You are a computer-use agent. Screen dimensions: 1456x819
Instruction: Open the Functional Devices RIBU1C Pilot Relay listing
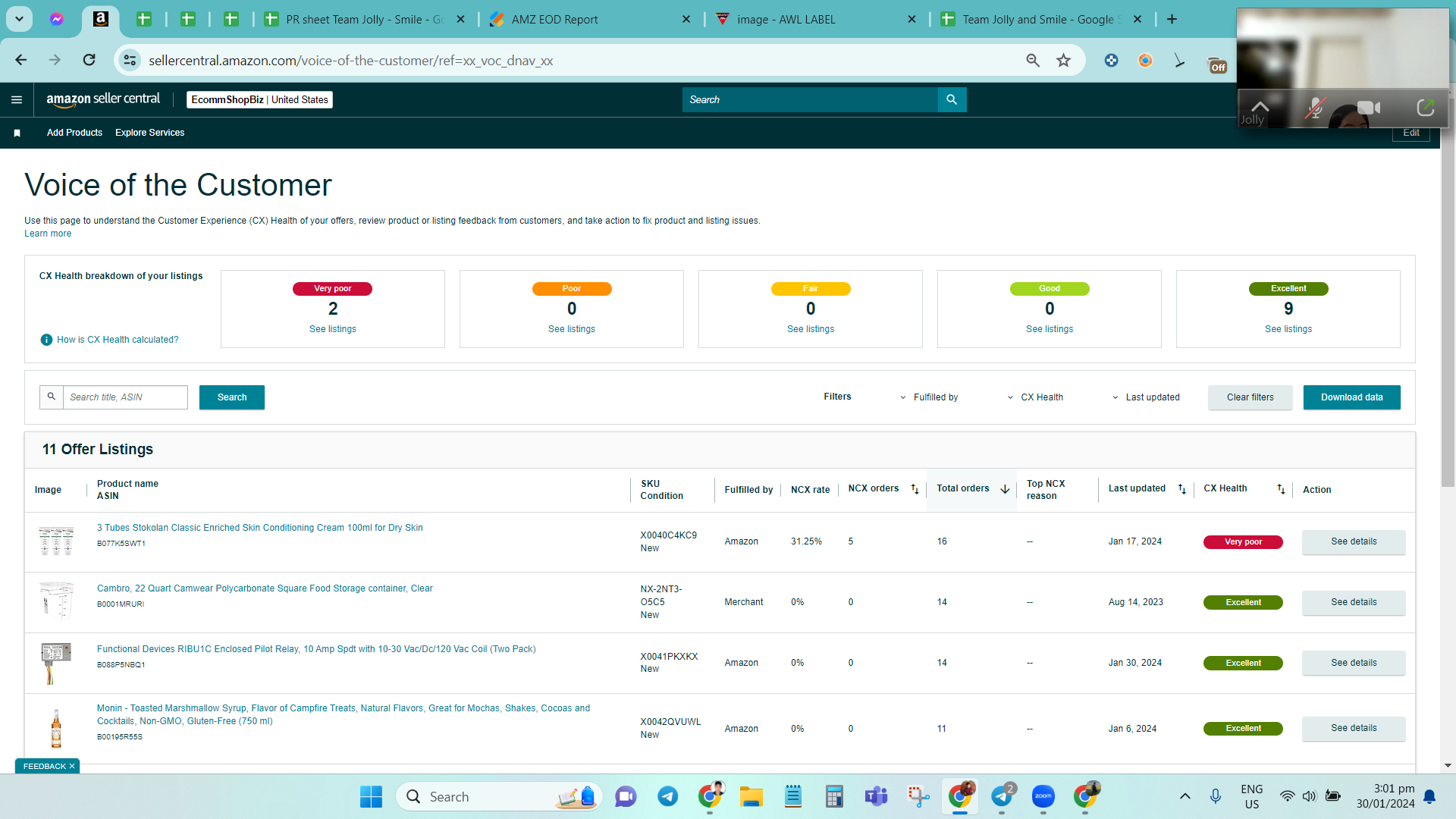click(x=316, y=649)
